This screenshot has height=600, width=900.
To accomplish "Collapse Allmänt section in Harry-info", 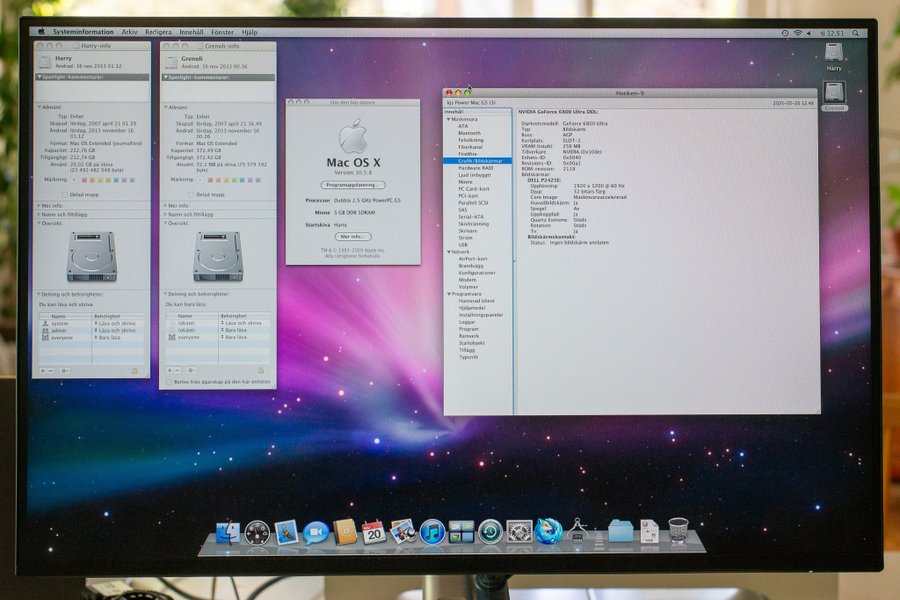I will point(40,107).
